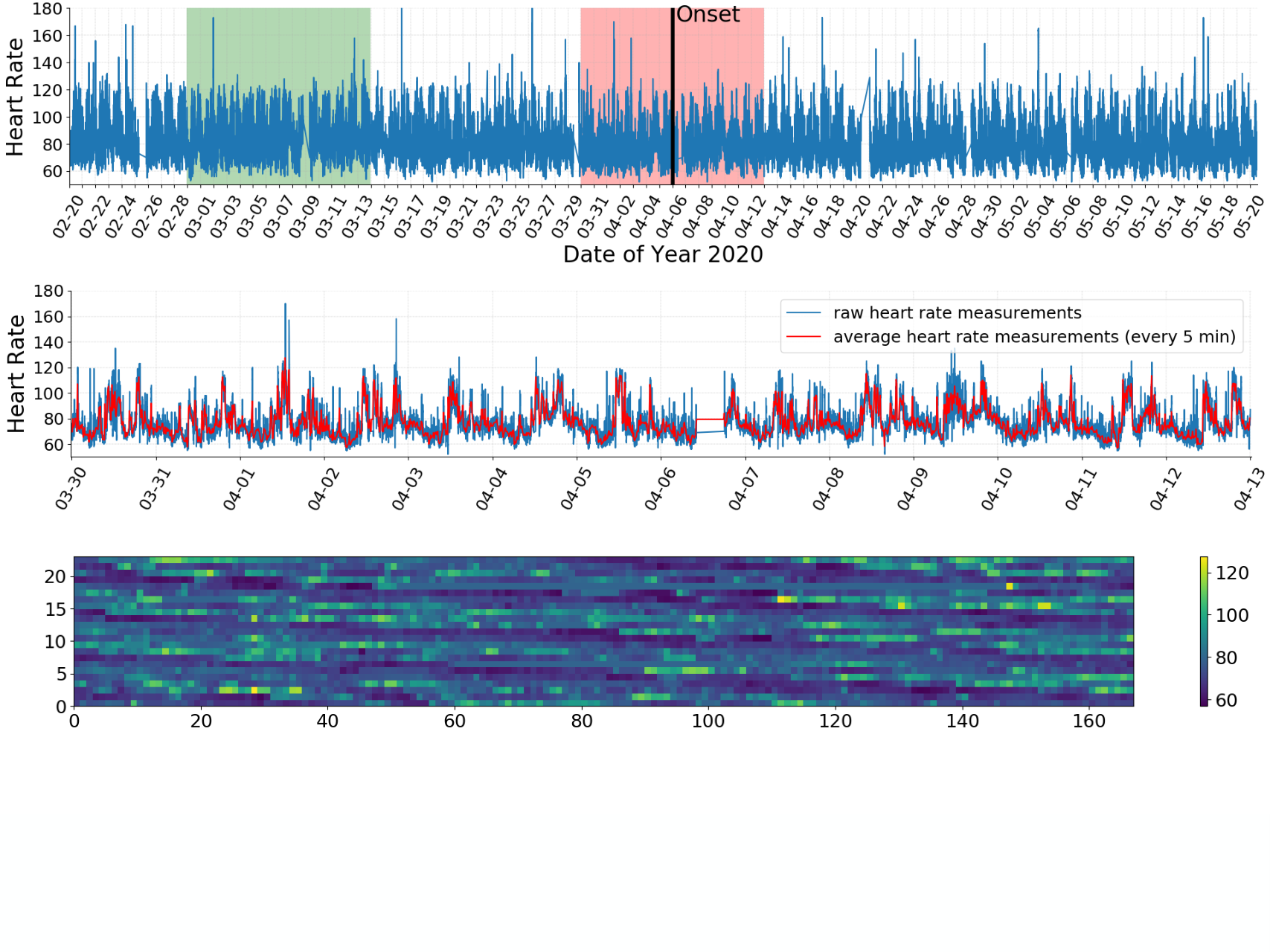Click the "160" x-axis tick of heatmap
1270x952 pixels.
1089,721
